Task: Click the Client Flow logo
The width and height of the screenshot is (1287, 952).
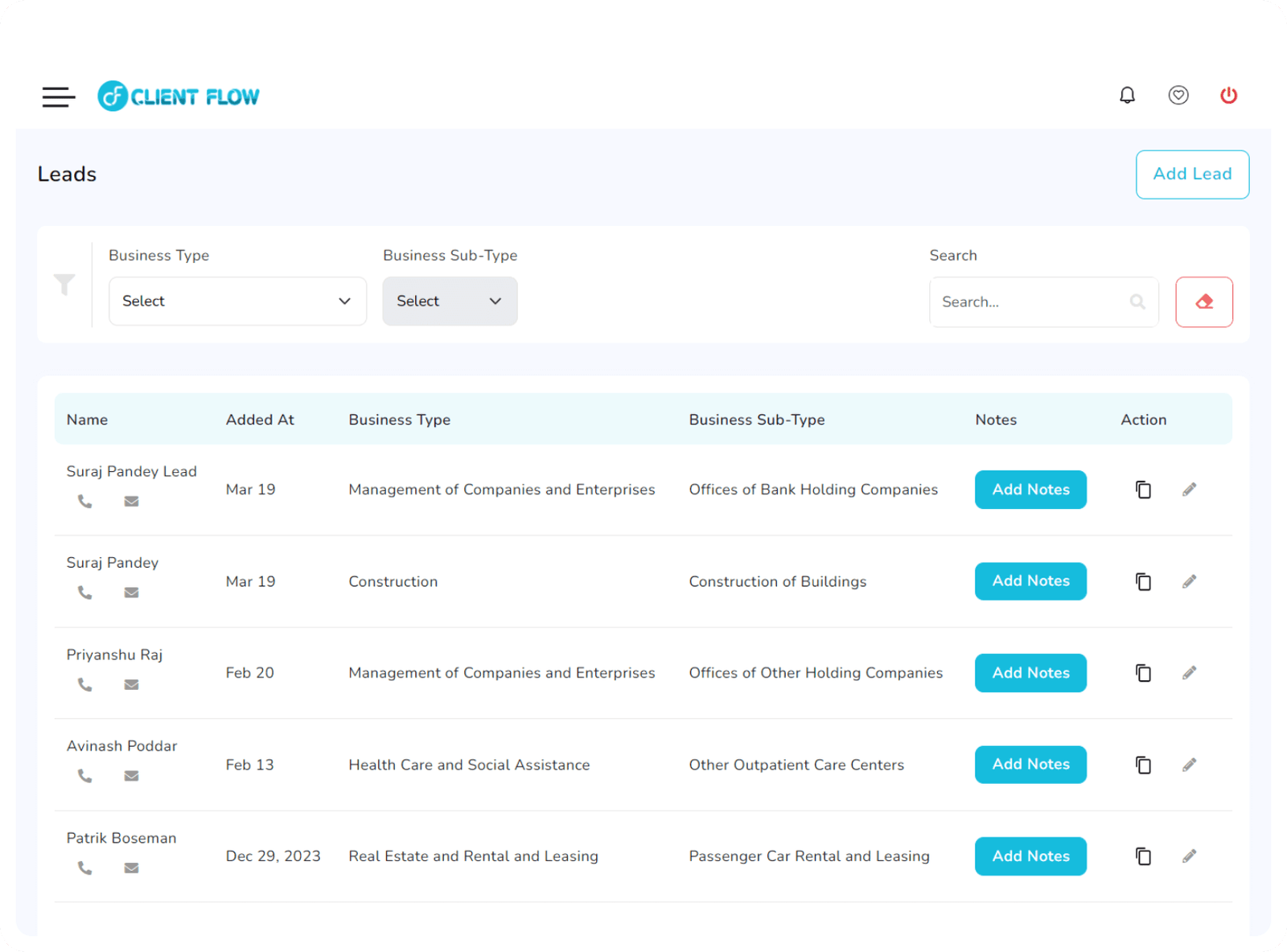Action: (x=179, y=96)
